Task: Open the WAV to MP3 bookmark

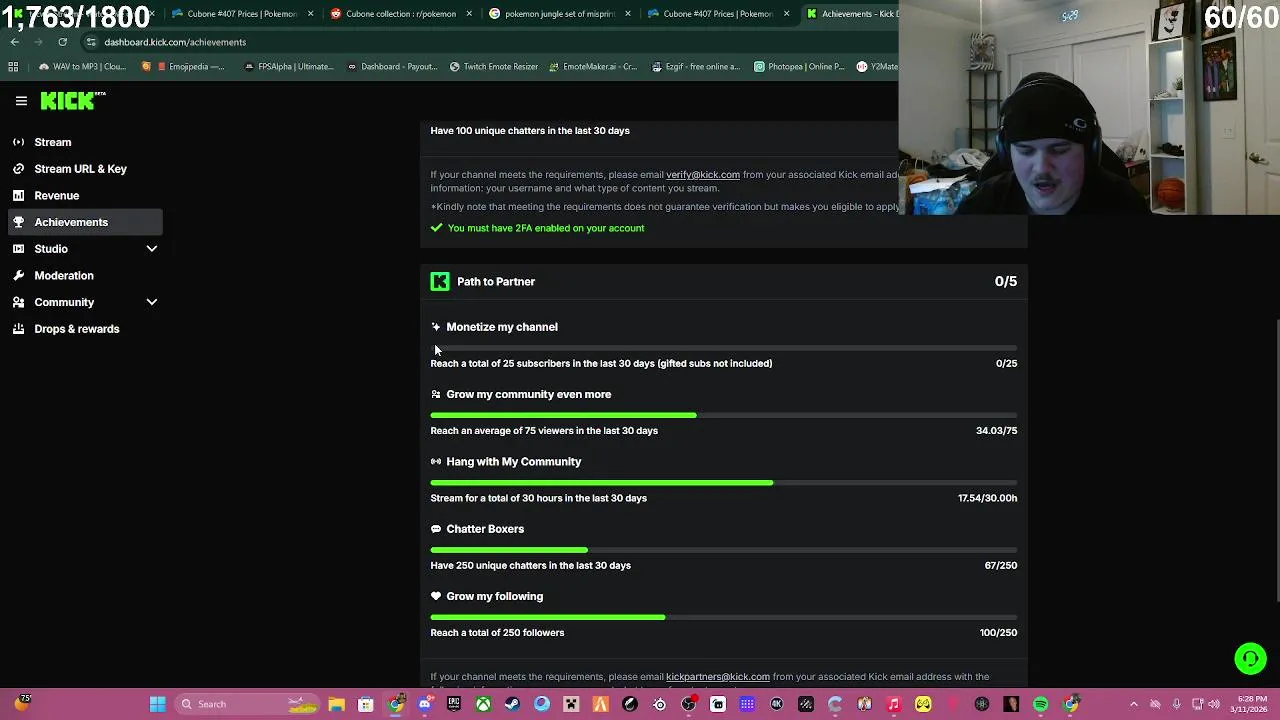Action: tap(82, 67)
